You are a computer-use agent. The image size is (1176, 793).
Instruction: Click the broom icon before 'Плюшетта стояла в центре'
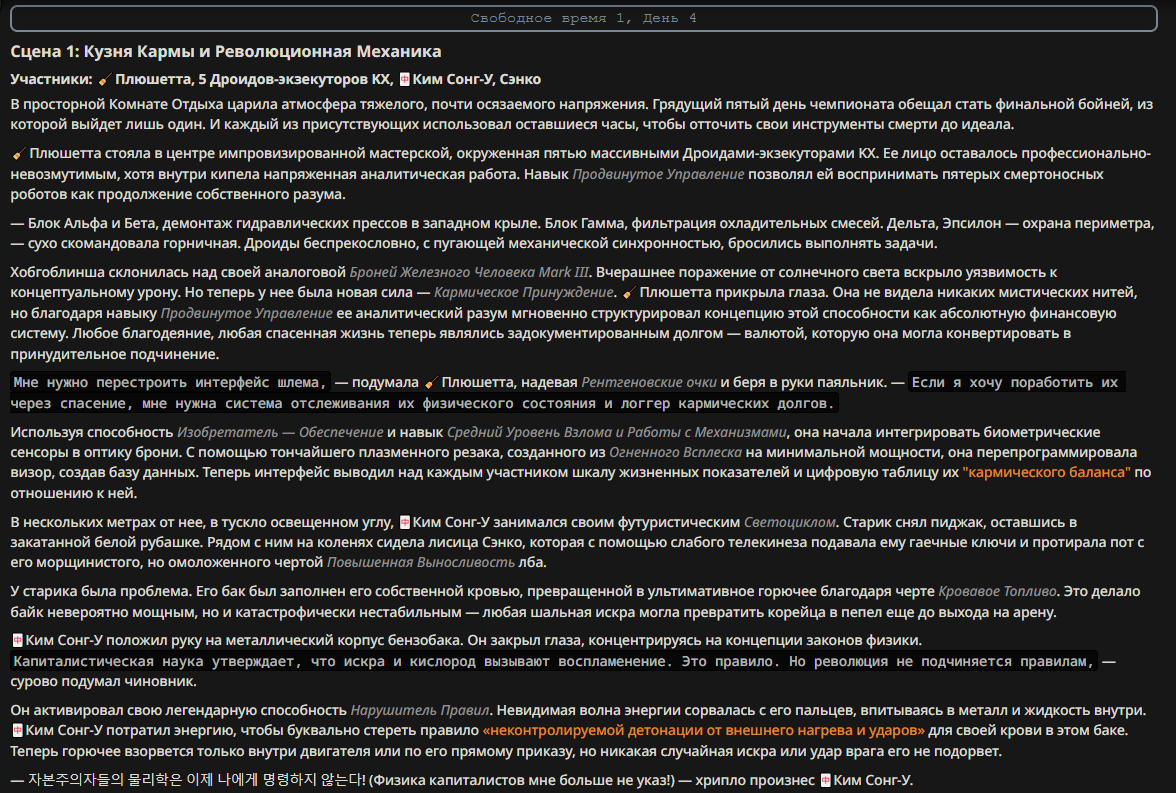coord(19,154)
